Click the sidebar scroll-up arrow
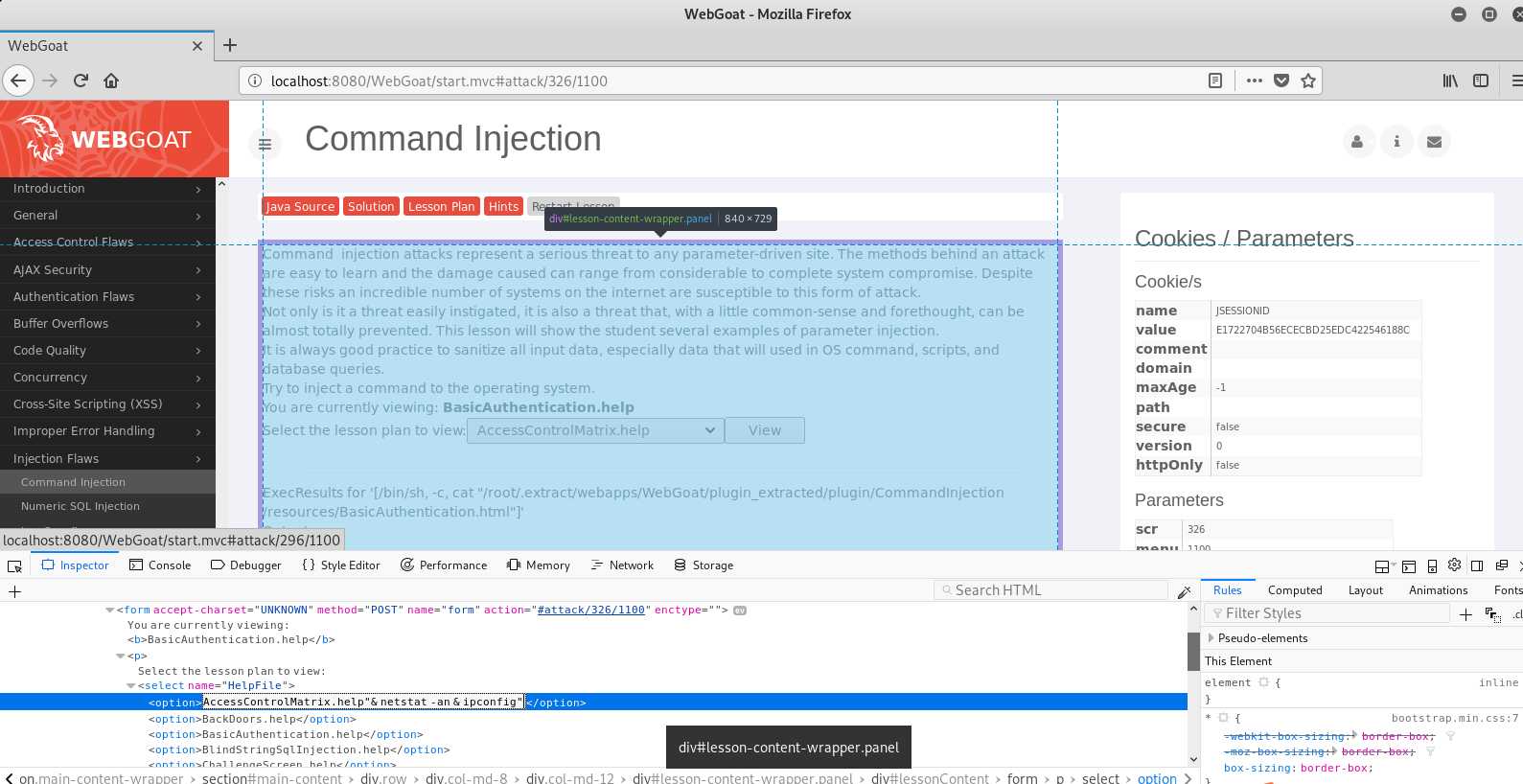The width and height of the screenshot is (1523, 784). (221, 183)
